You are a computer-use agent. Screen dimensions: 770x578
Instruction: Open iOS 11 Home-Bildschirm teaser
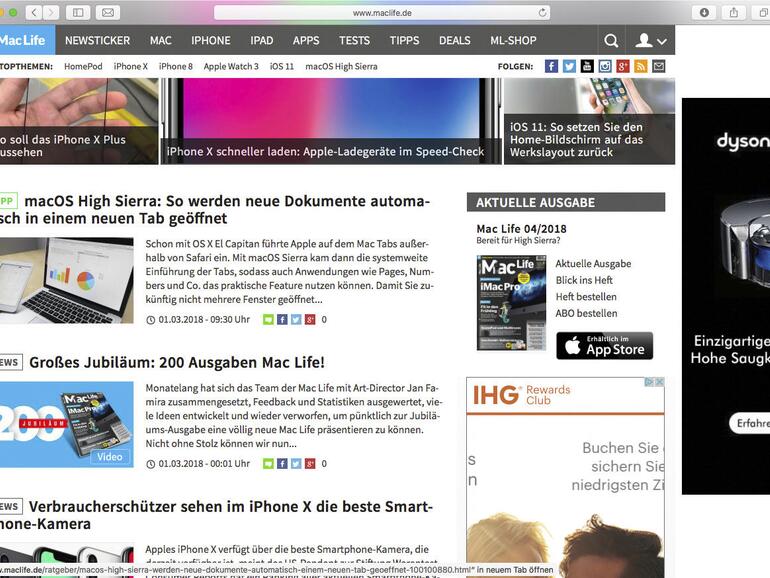(x=589, y=121)
